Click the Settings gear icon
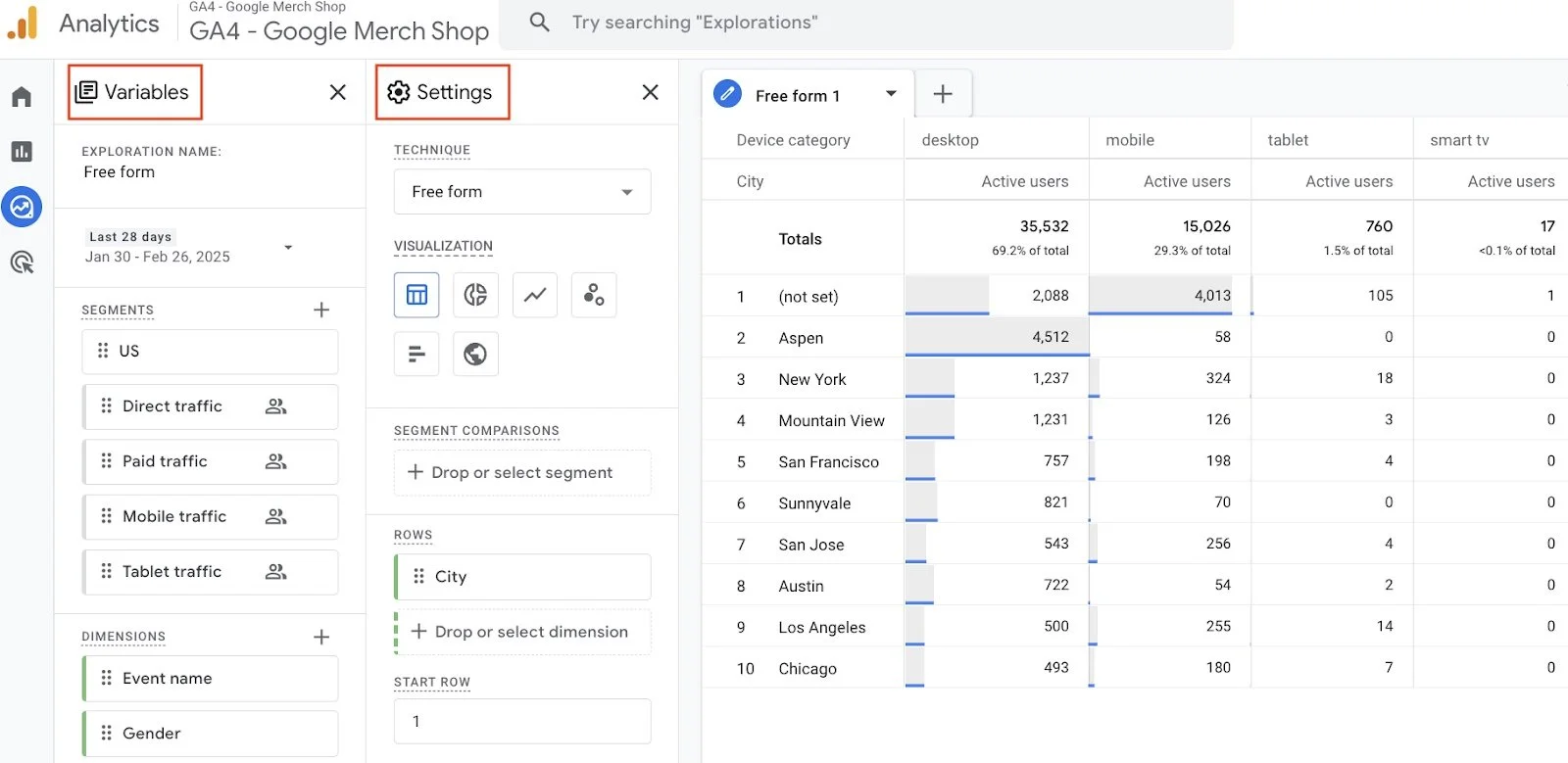Viewport: 1568px width, 763px height. pyautogui.click(x=398, y=92)
